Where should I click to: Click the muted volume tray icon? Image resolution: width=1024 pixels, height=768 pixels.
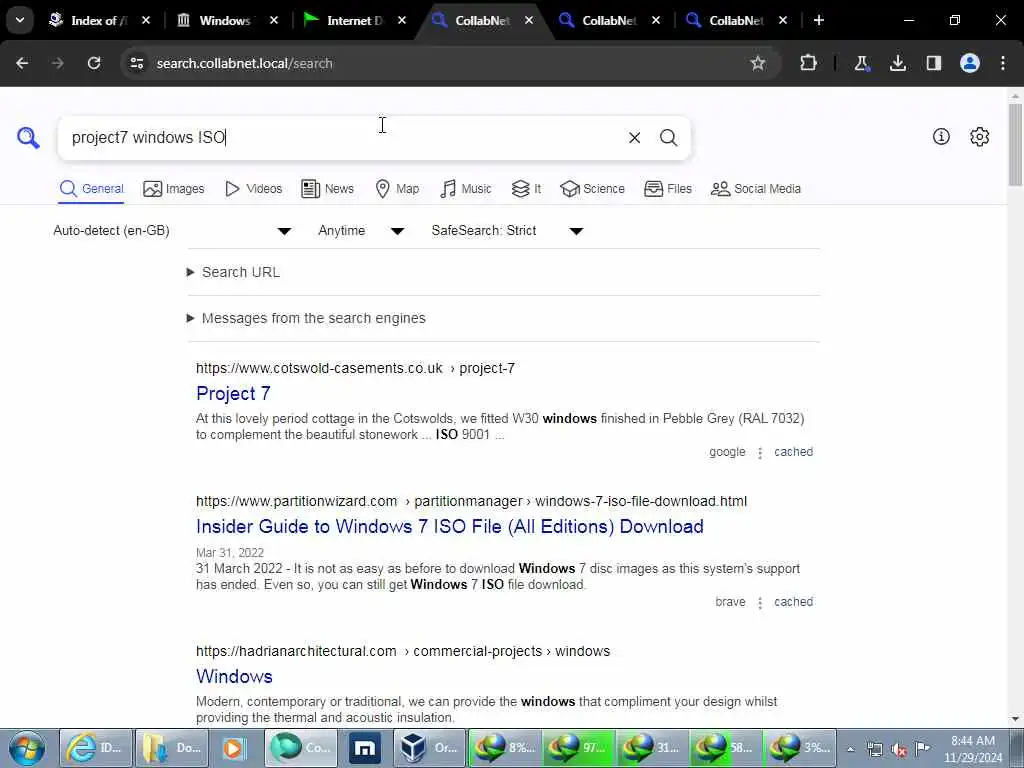tap(899, 749)
